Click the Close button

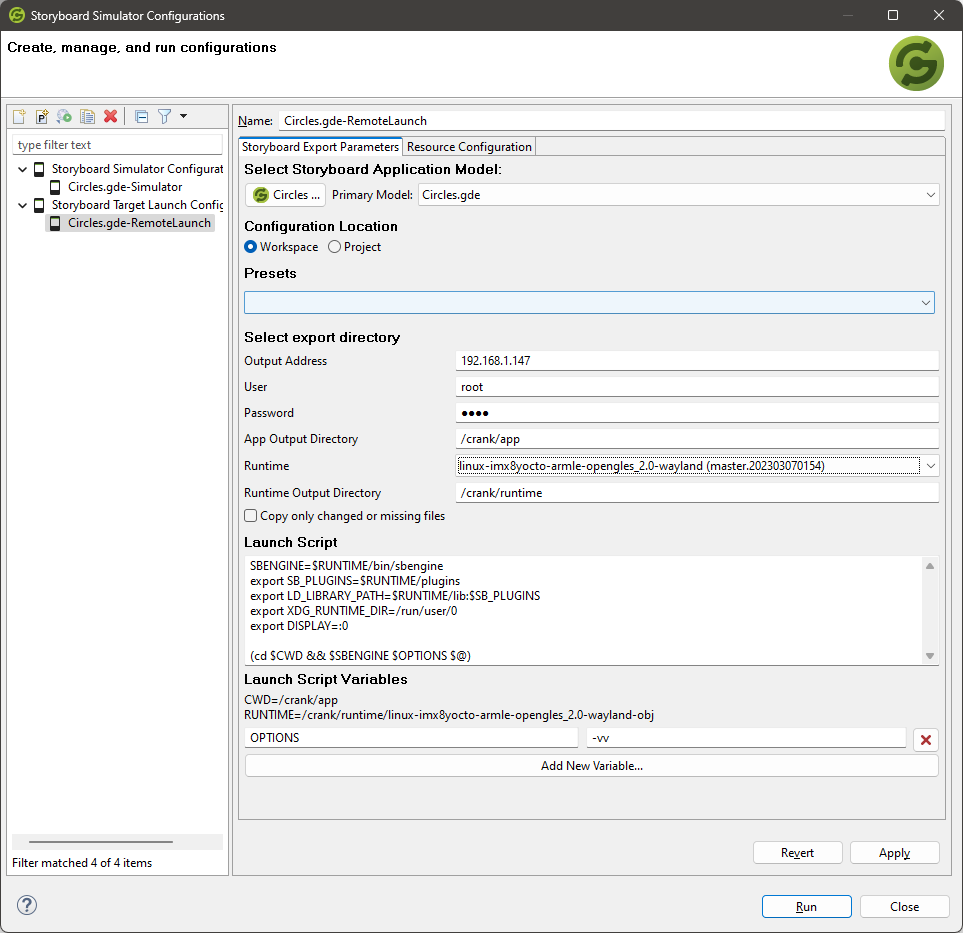pos(904,907)
